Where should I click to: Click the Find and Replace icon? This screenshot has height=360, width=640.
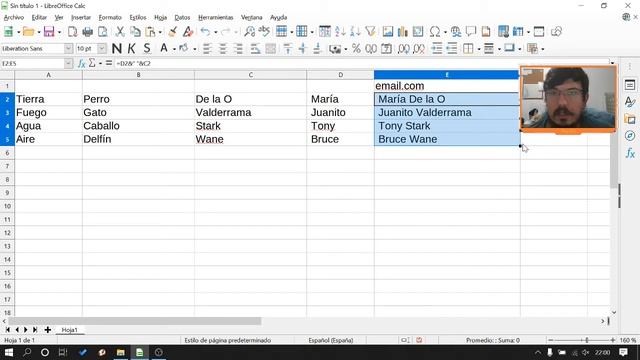point(249,31)
